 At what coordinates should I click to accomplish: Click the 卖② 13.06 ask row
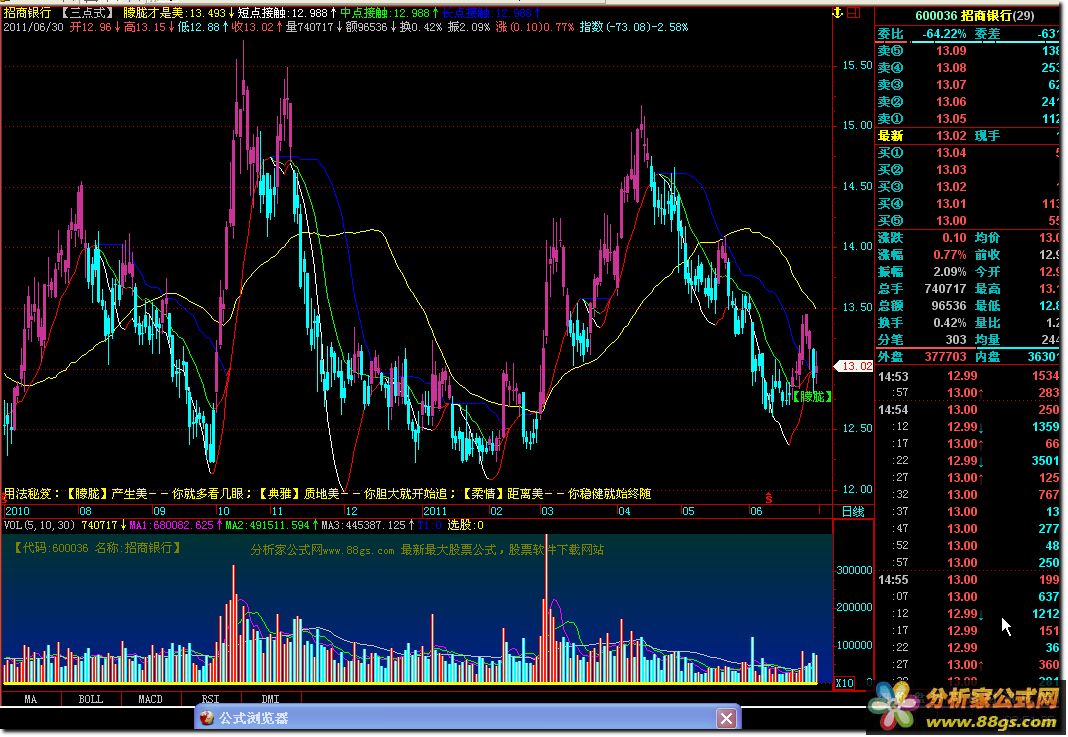[x=967, y=102]
